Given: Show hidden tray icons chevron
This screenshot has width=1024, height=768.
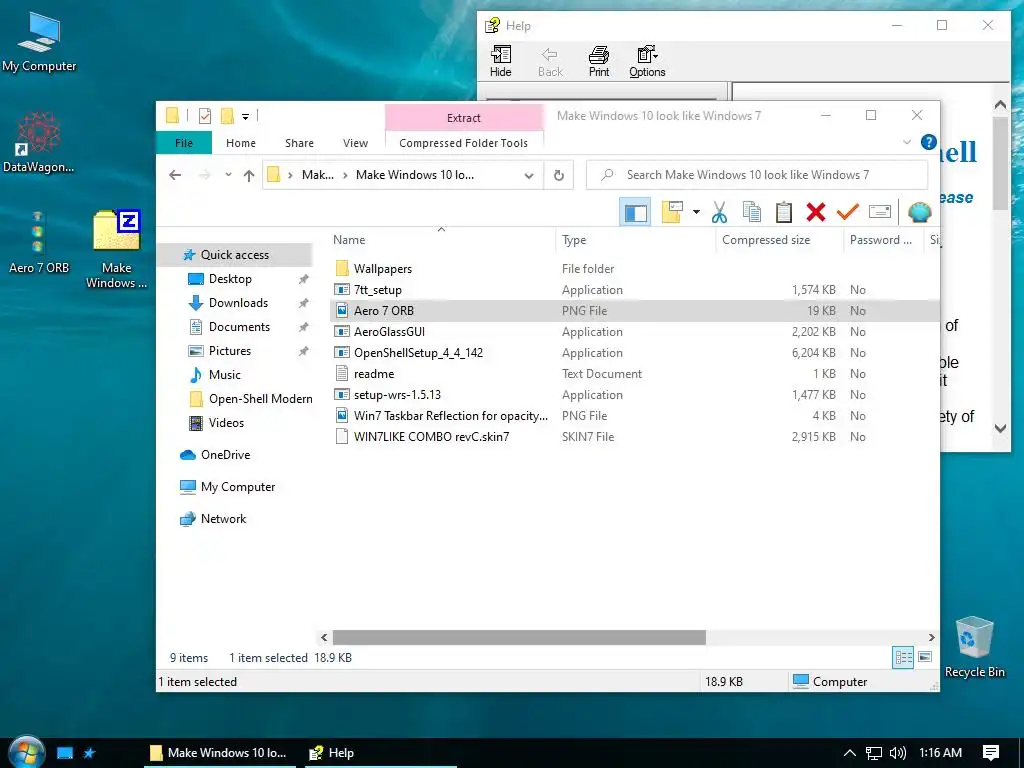Looking at the screenshot, I should point(850,752).
